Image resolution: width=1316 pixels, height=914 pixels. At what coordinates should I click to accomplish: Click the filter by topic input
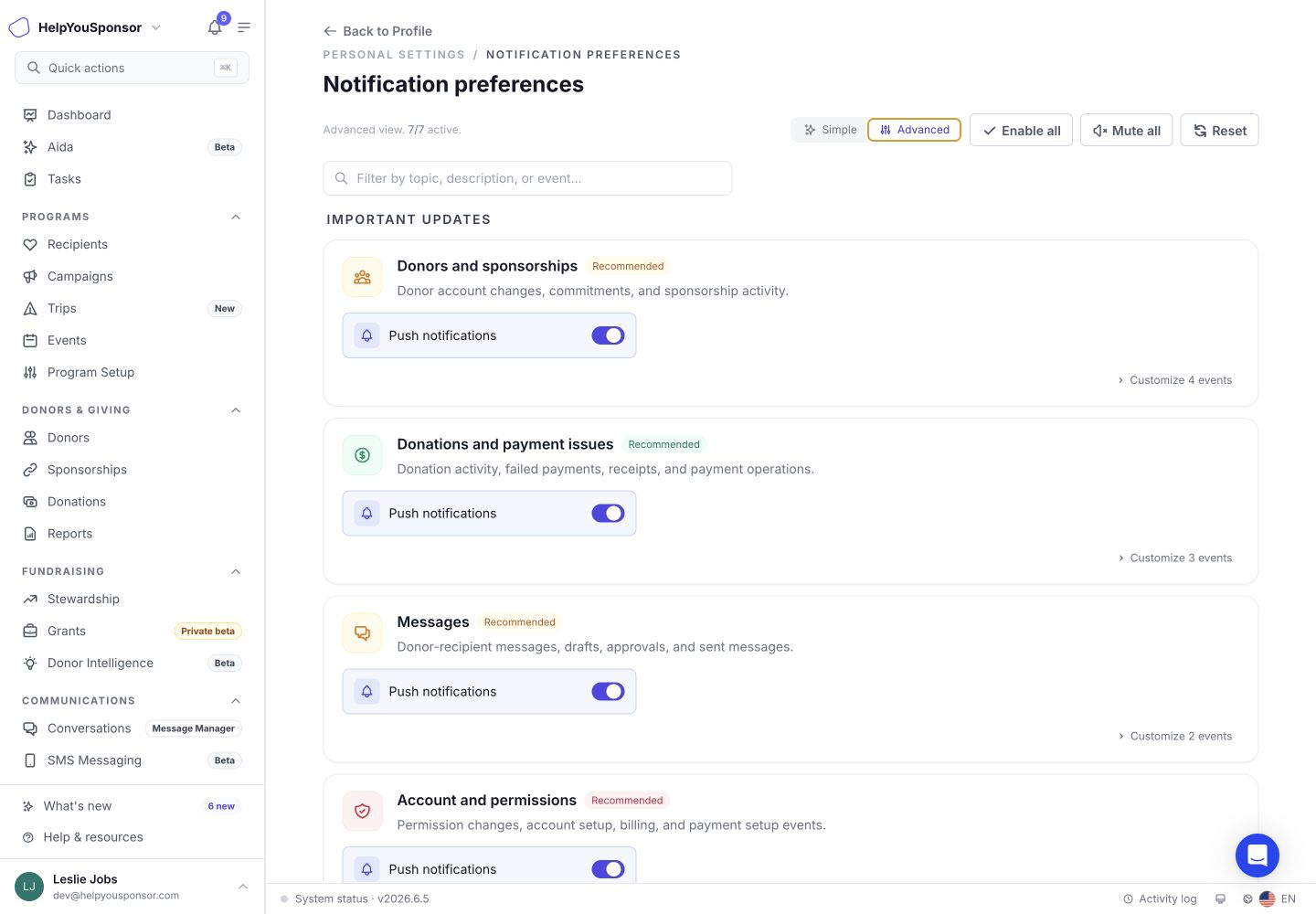coord(527,178)
